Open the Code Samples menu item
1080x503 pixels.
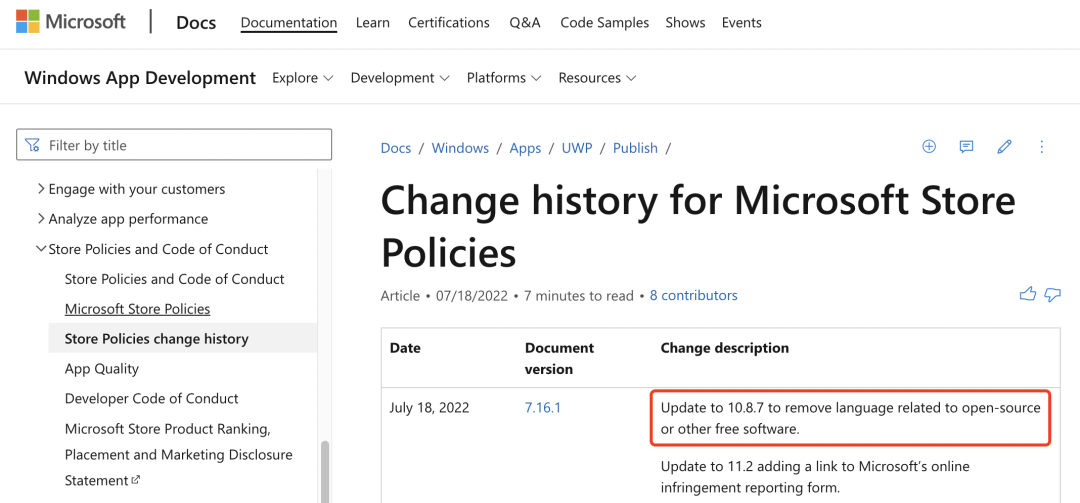(604, 22)
